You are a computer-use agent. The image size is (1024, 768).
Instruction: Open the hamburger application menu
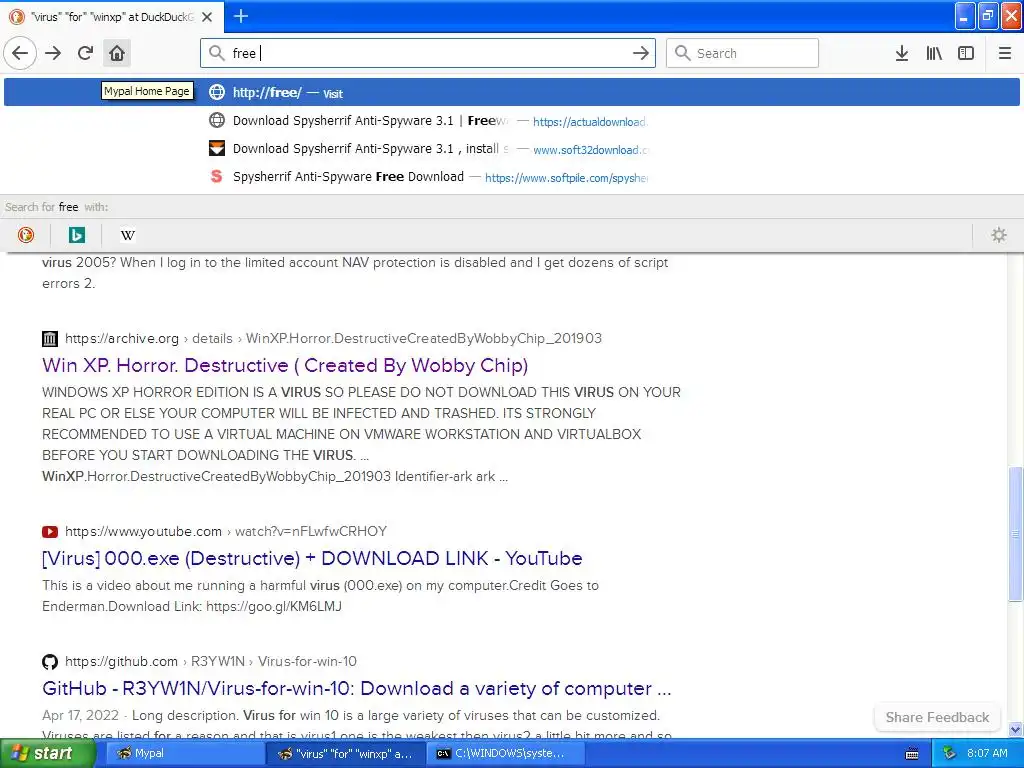tap(1004, 53)
